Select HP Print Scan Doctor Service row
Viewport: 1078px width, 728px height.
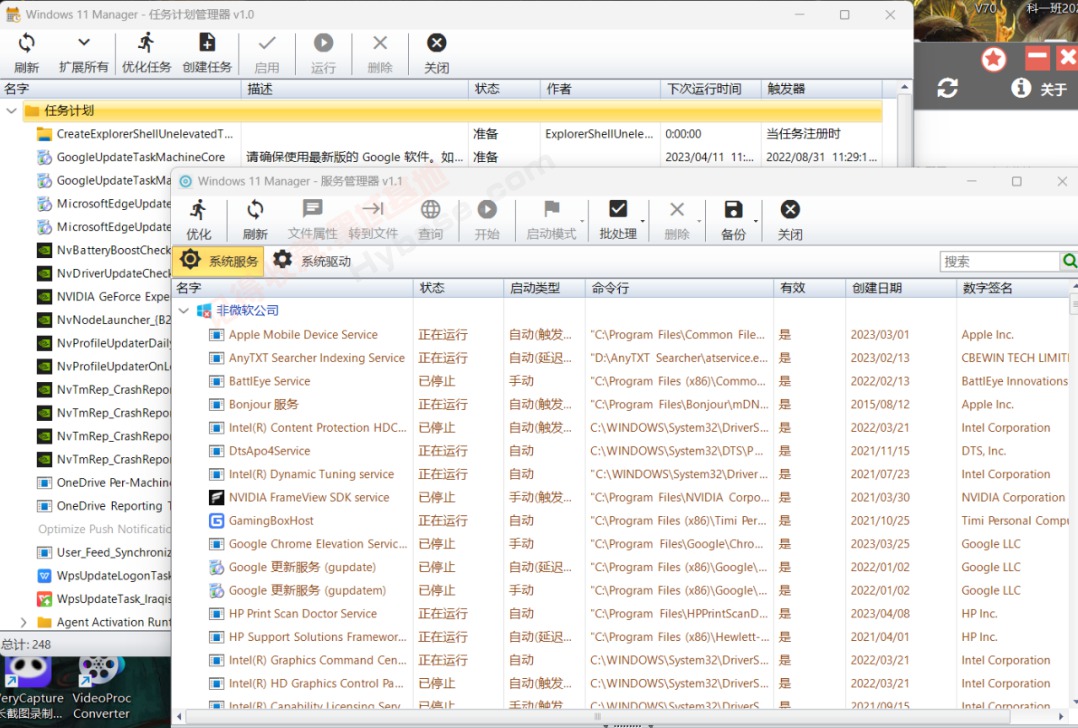click(x=621, y=614)
